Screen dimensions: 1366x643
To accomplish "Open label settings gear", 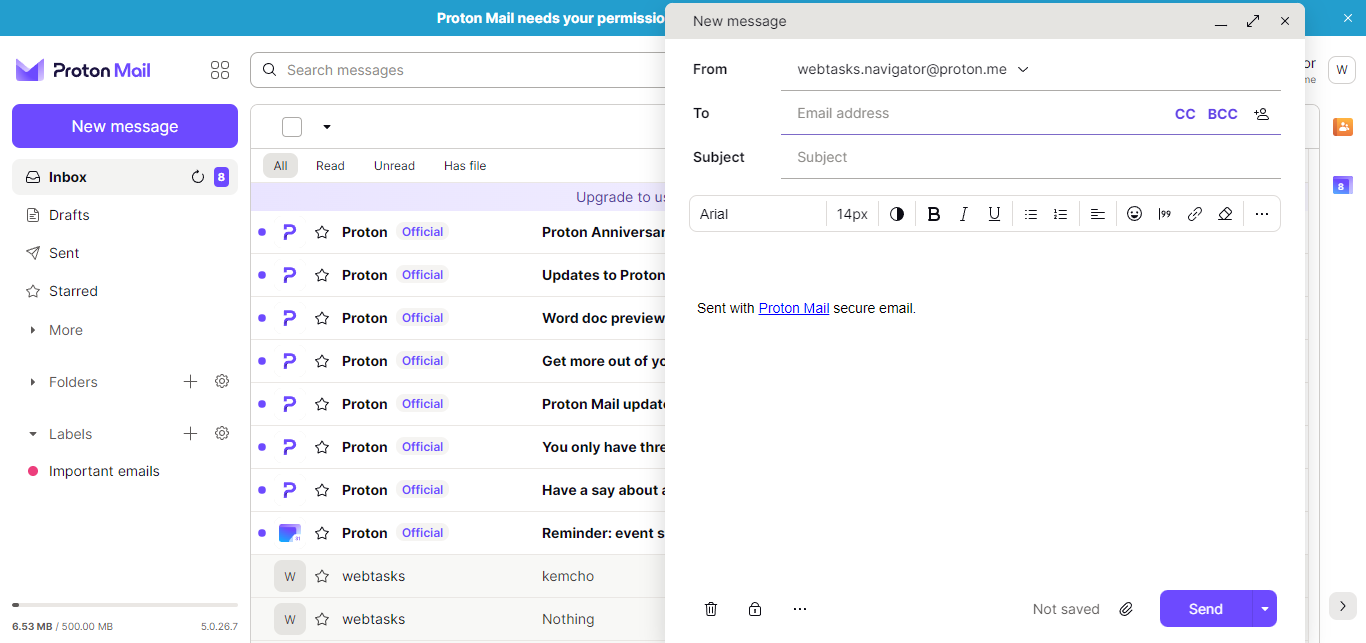I will pos(222,433).
